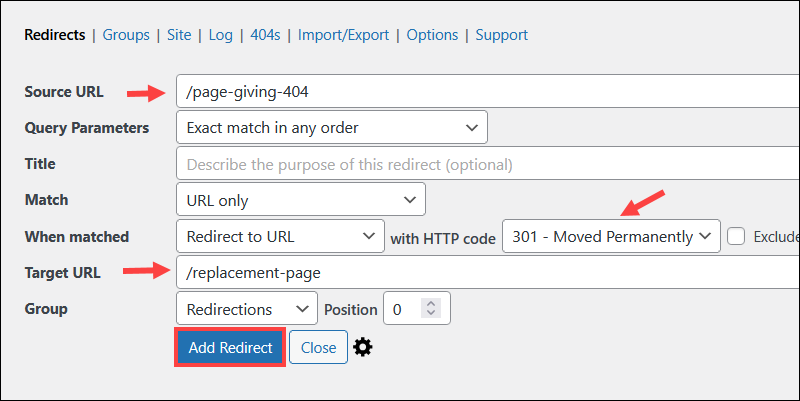Go to the Log tab
Image resolution: width=800 pixels, height=401 pixels.
pos(220,35)
